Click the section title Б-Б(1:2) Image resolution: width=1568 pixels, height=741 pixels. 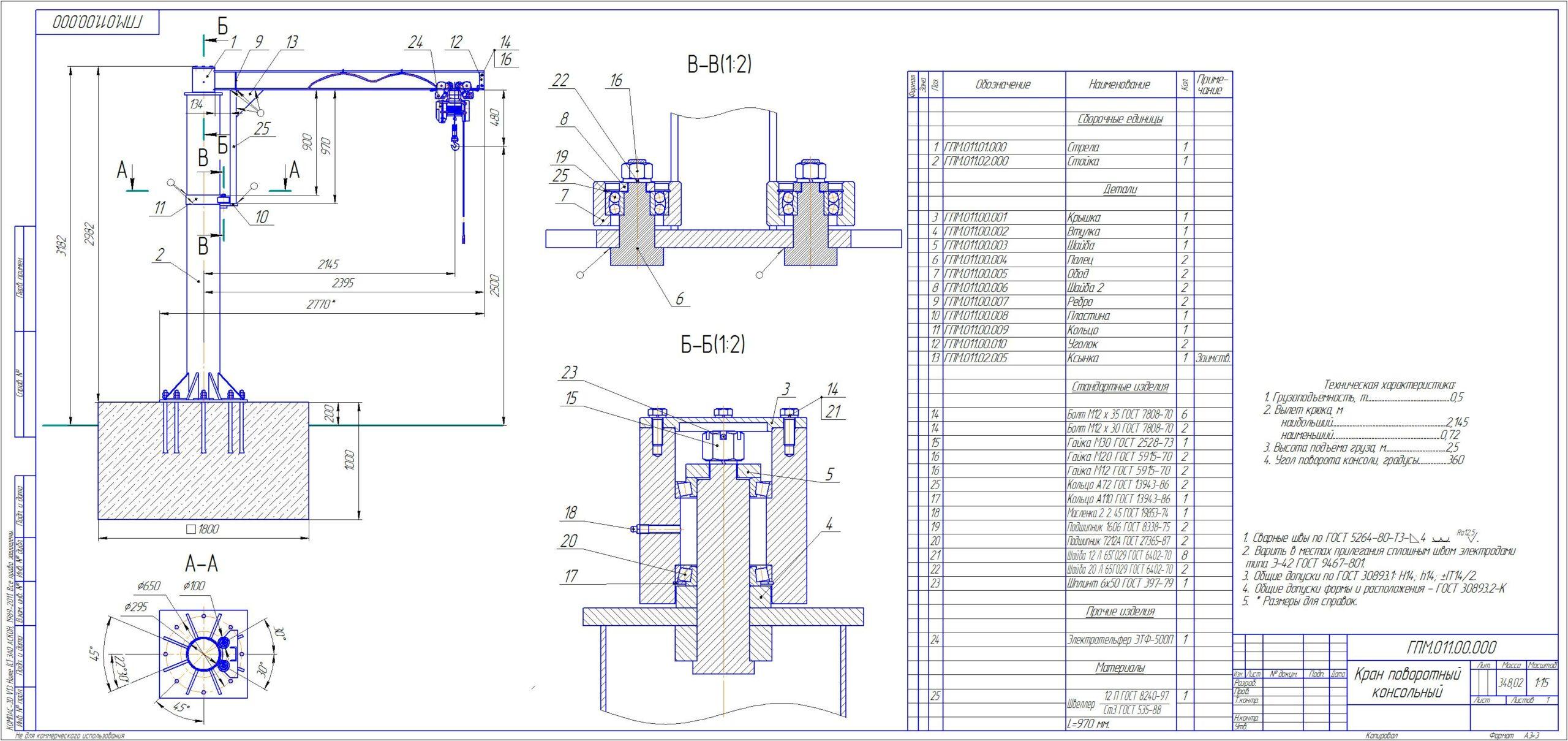712,344
